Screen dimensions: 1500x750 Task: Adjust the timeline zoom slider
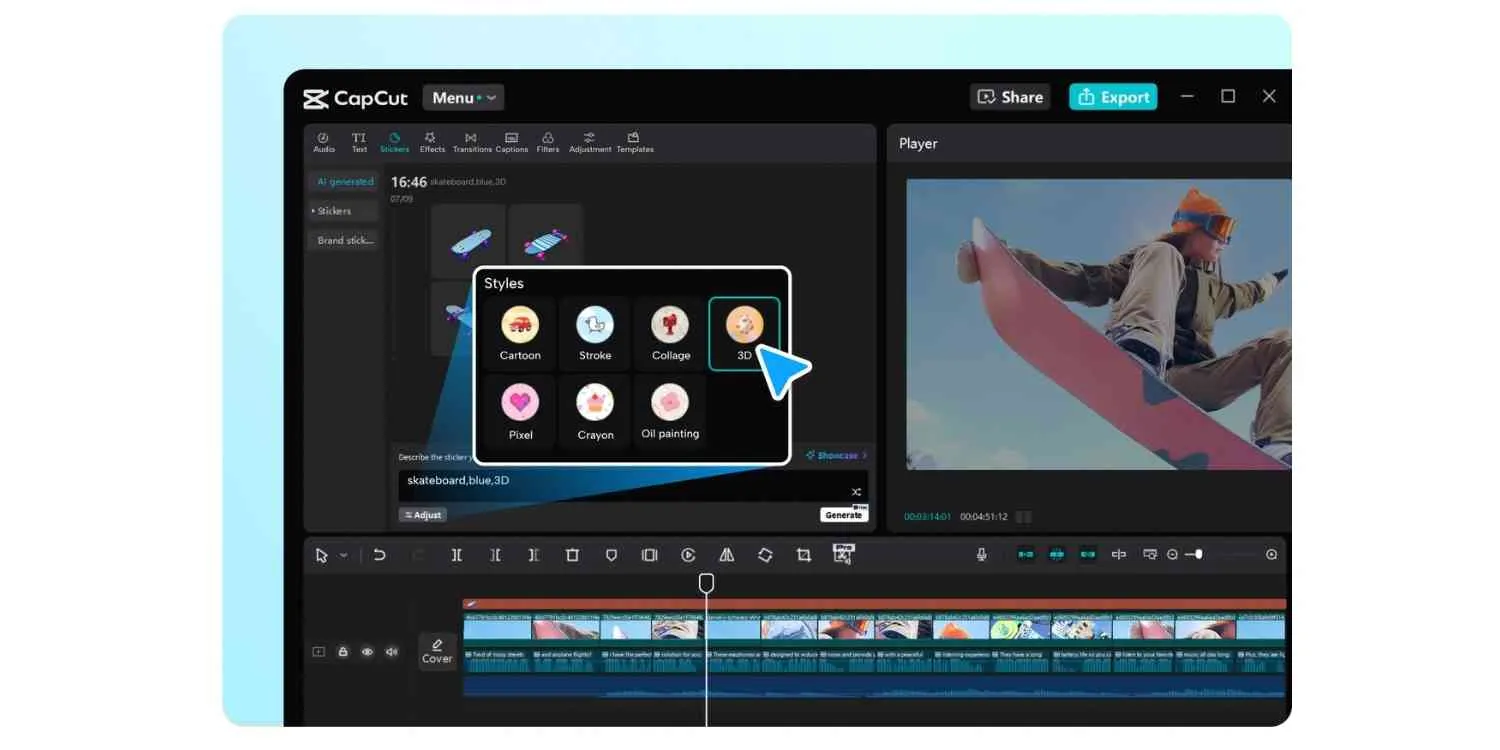click(x=1198, y=554)
